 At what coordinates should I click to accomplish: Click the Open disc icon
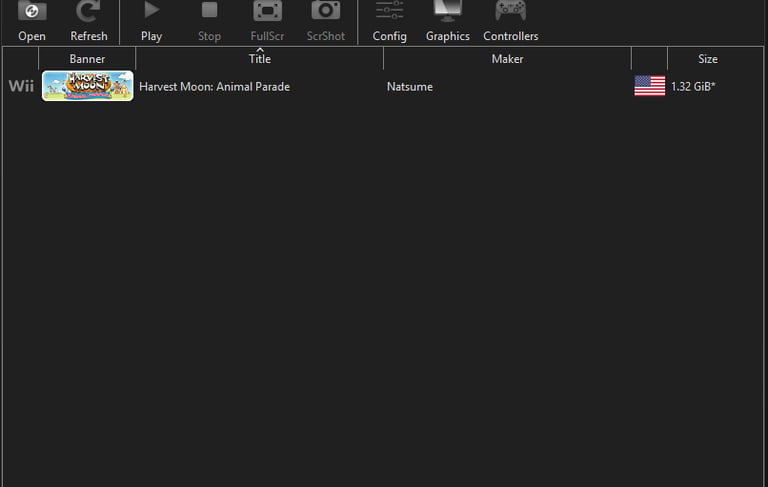pos(32,12)
